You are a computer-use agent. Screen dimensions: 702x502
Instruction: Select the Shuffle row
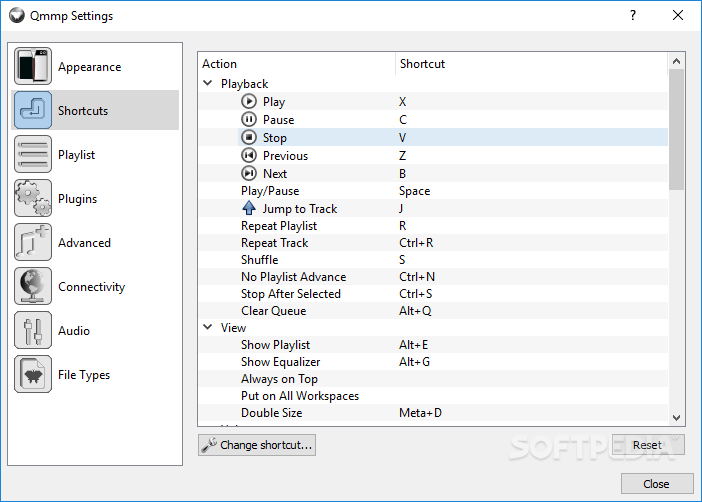tap(433, 260)
